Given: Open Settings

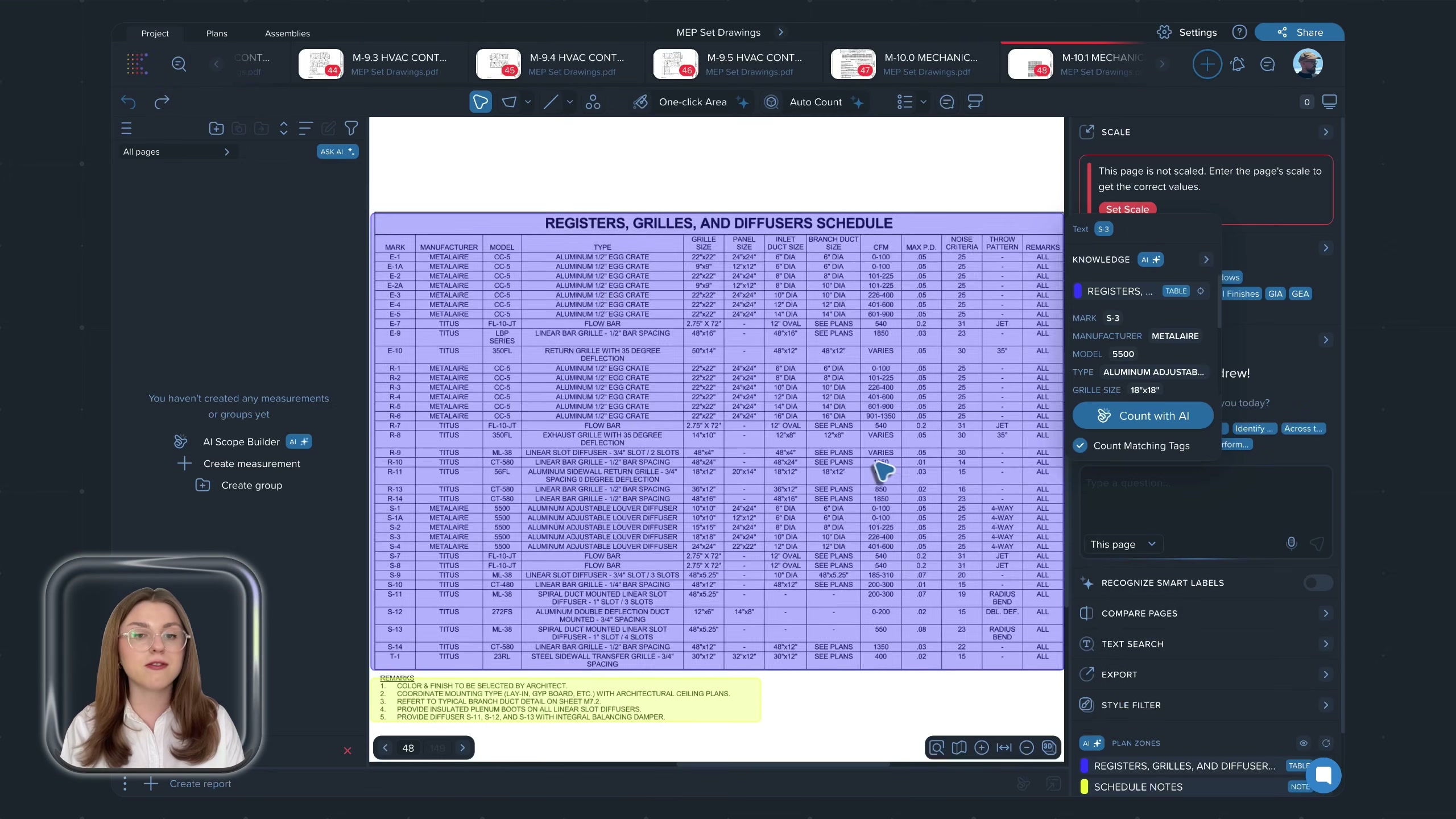Looking at the screenshot, I should point(1187,32).
